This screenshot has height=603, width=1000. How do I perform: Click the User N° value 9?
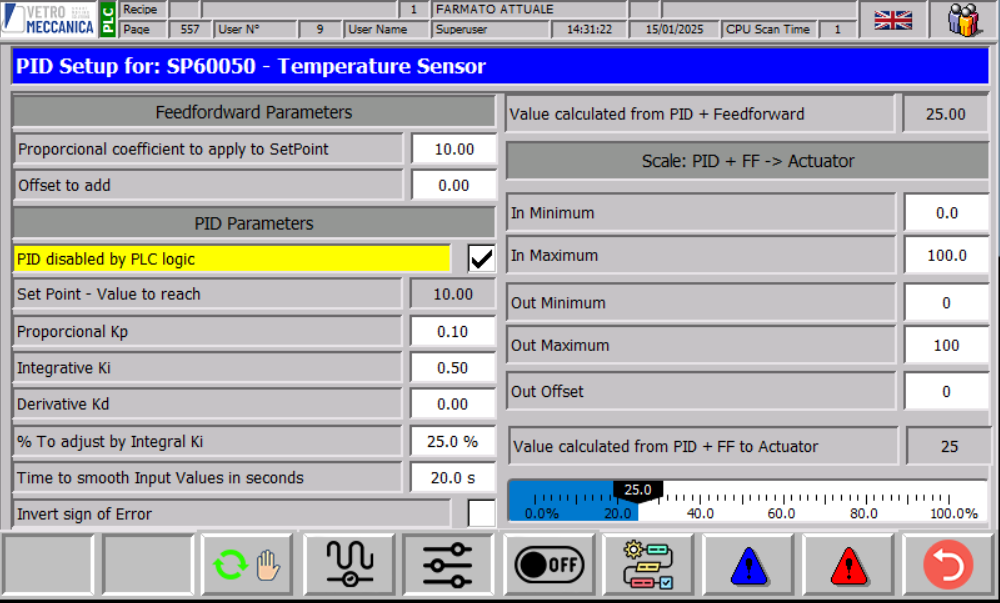point(320,29)
